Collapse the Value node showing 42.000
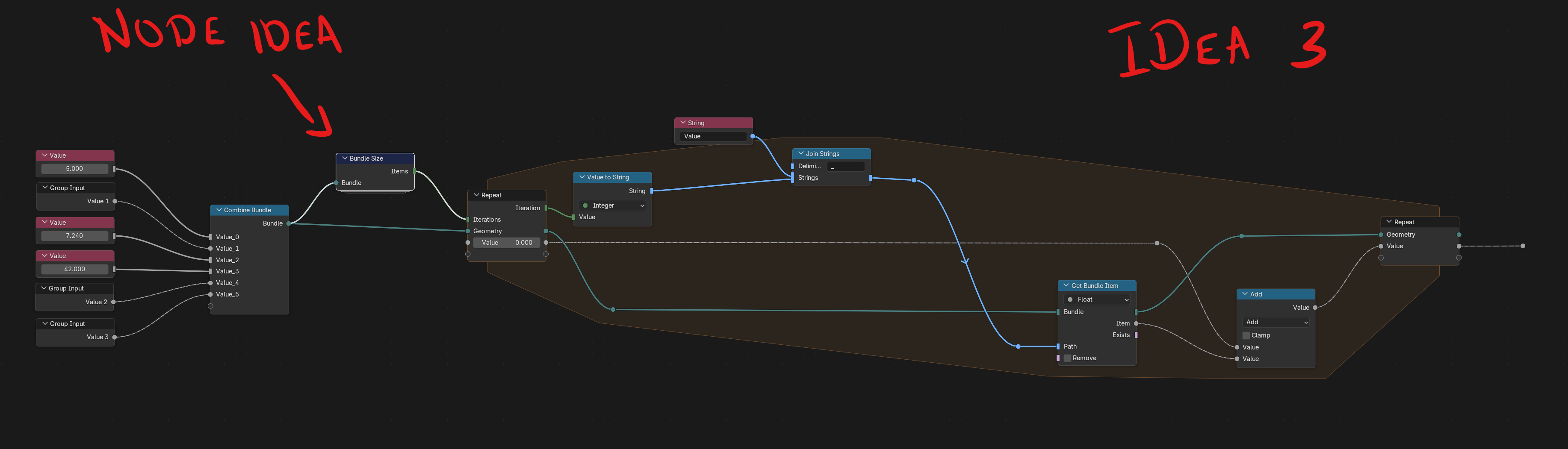The image size is (1568, 449). [x=44, y=255]
